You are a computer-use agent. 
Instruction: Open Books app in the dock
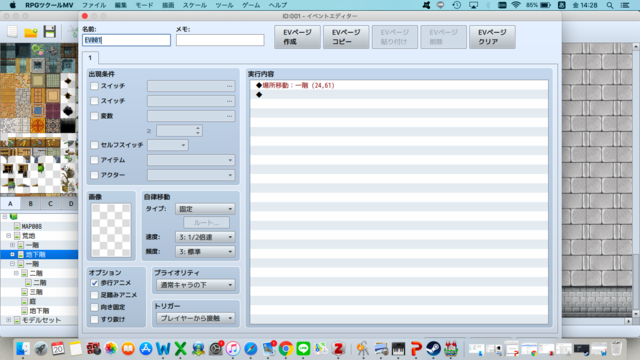[x=128, y=349]
